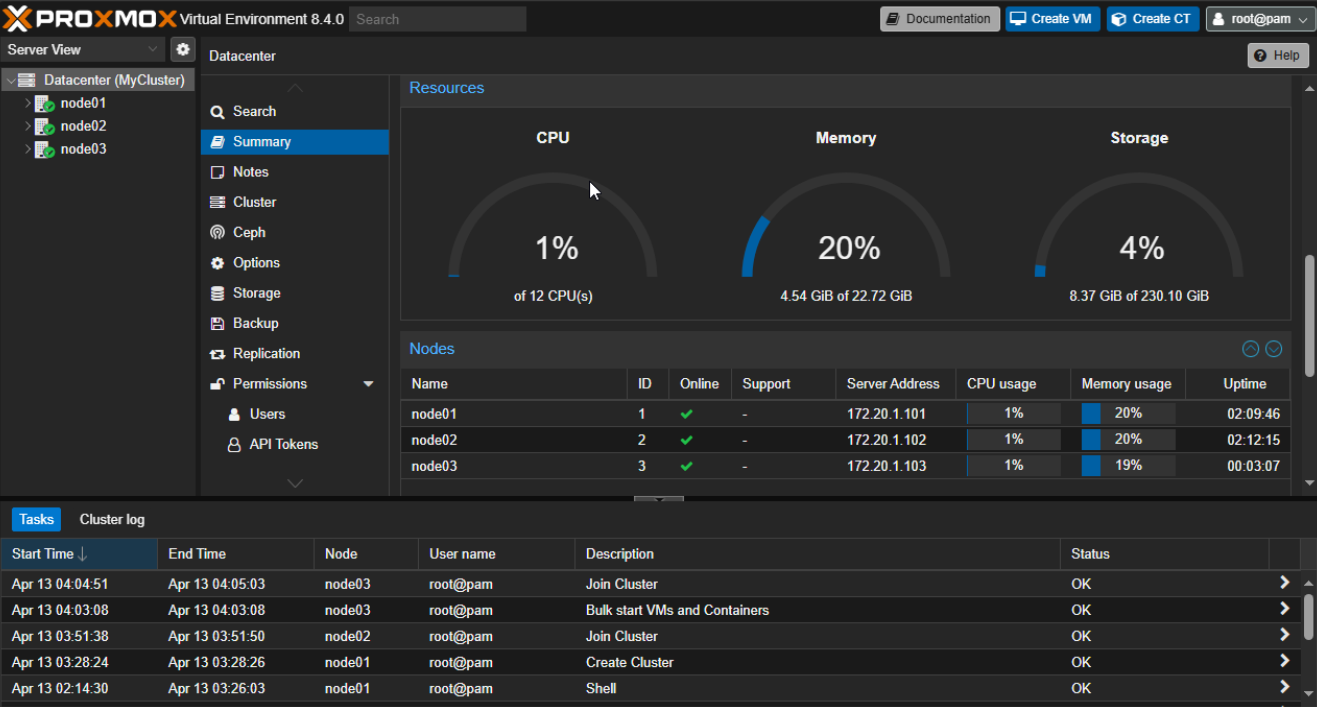
Task: Expand node01 in the resource tree
Action: (x=28, y=103)
